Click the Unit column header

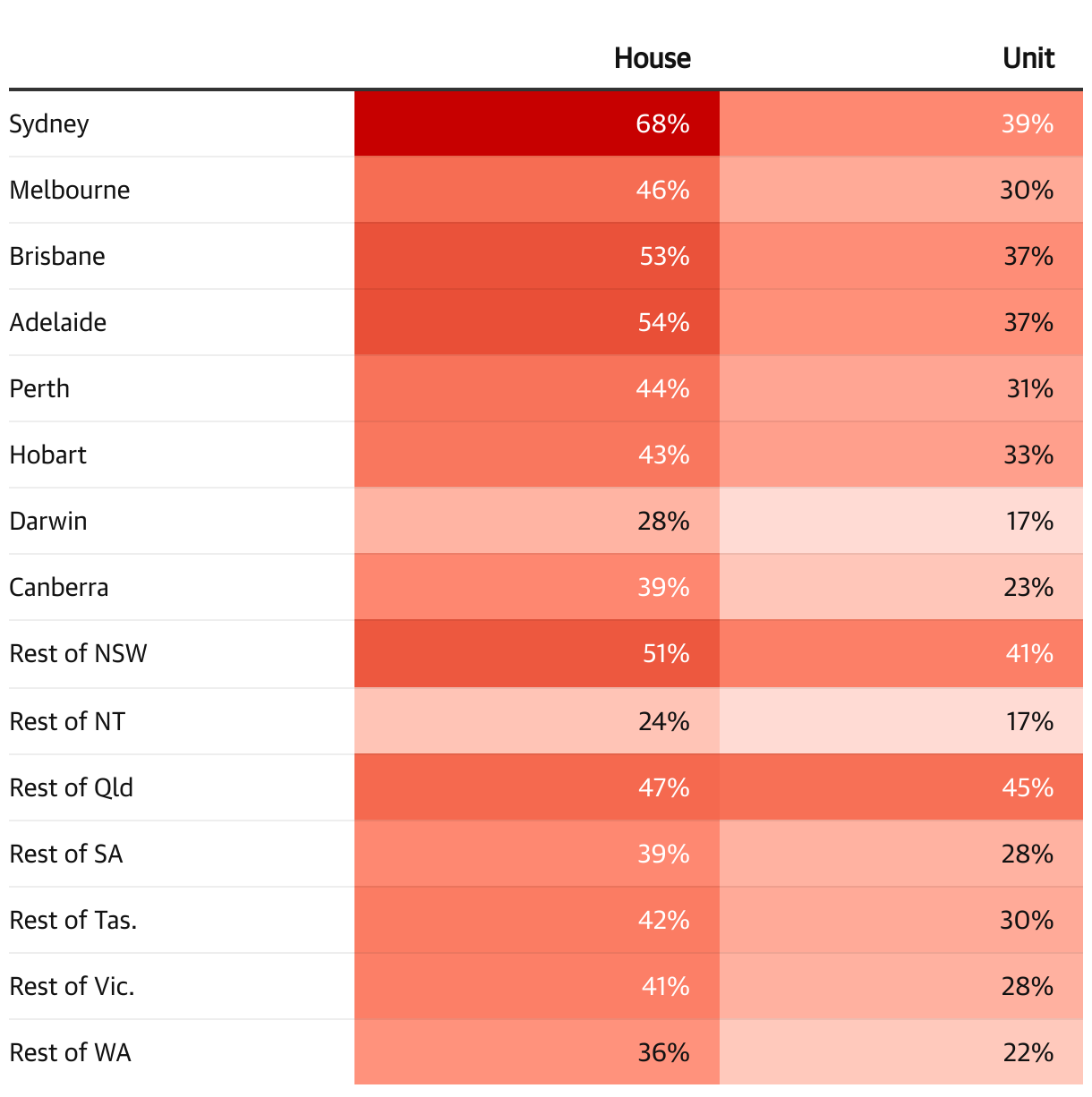(x=1028, y=58)
